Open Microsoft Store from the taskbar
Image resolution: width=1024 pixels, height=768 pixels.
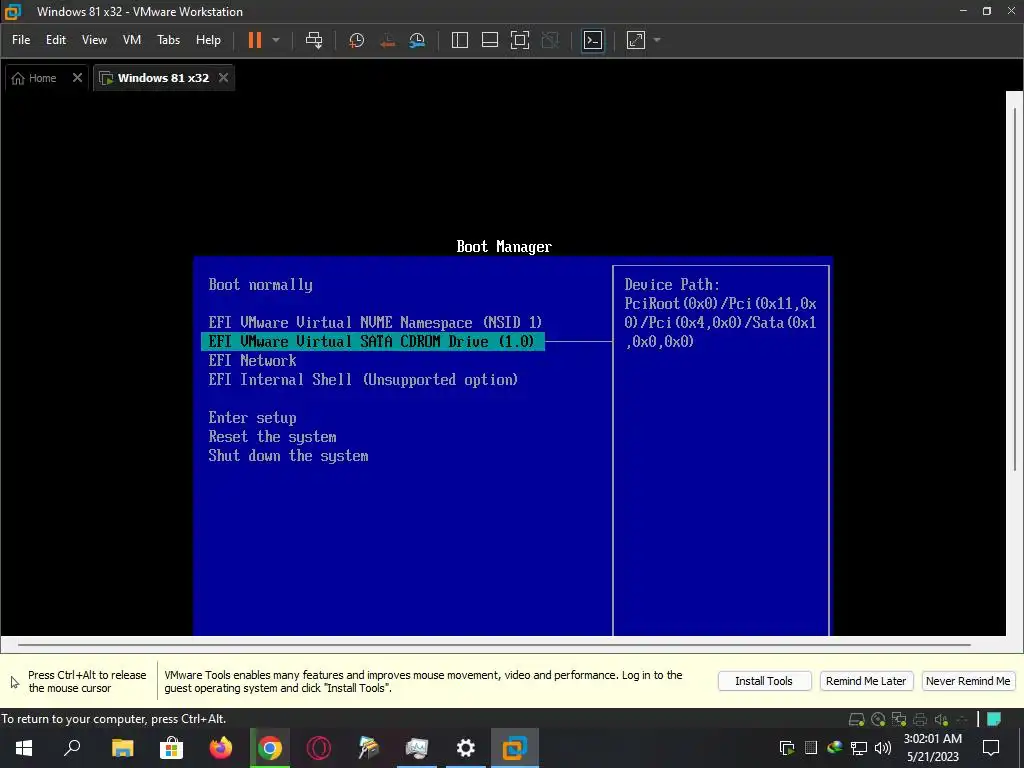(x=171, y=748)
